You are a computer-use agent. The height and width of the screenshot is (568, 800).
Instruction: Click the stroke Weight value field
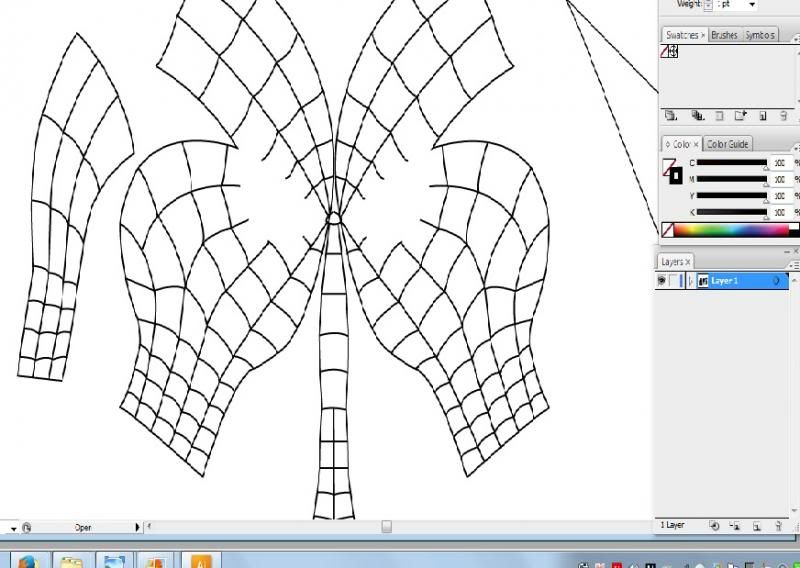pyautogui.click(x=730, y=4)
